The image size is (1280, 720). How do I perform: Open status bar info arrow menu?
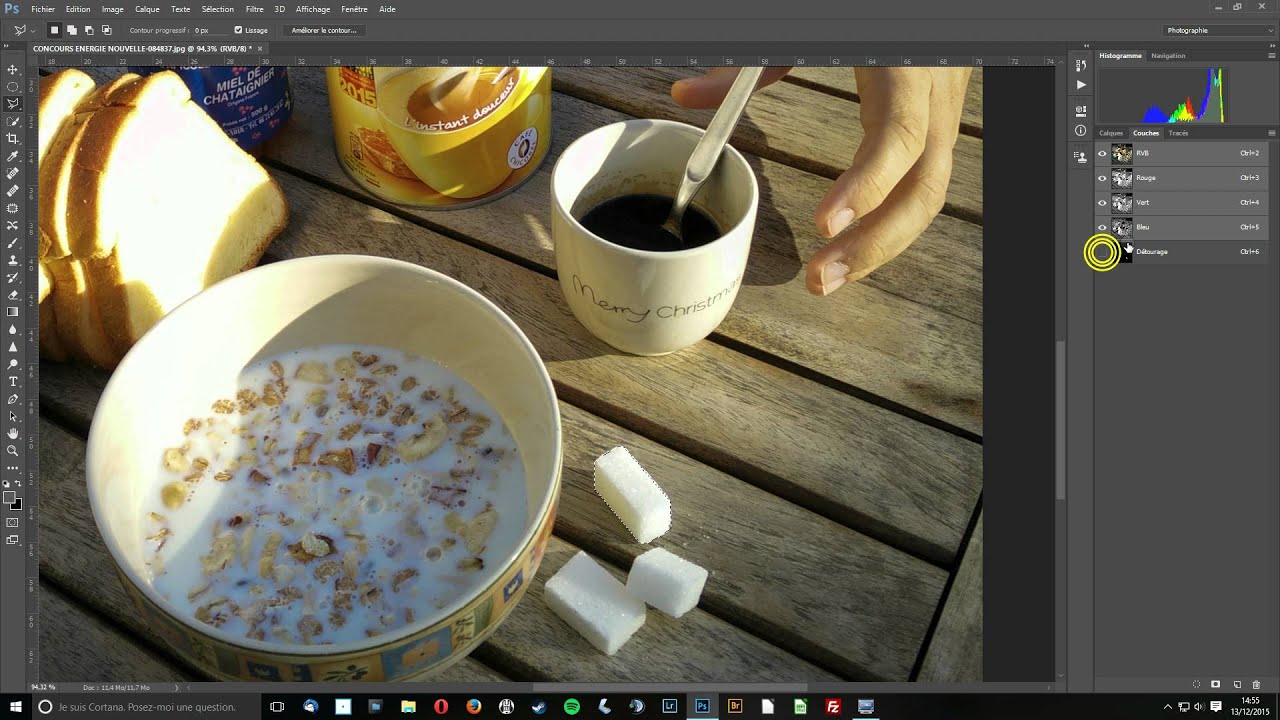(177, 687)
